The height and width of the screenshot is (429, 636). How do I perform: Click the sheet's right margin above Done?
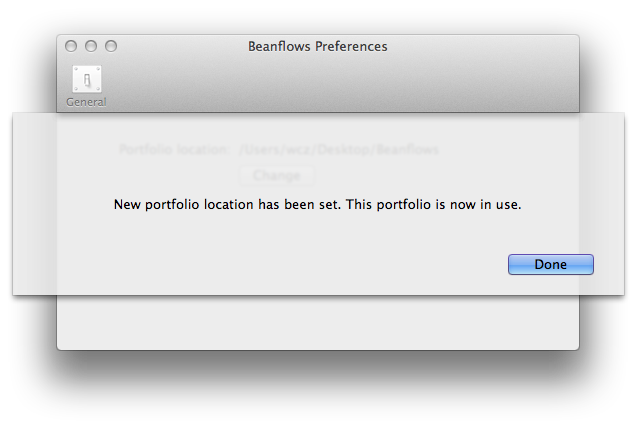pos(602,182)
